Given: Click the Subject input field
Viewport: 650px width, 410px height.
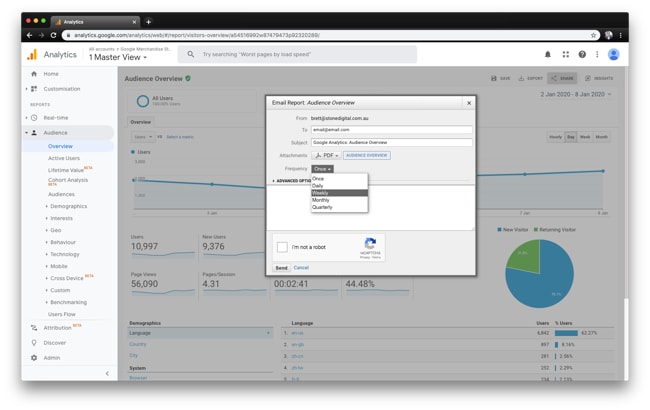Looking at the screenshot, I should [x=391, y=142].
